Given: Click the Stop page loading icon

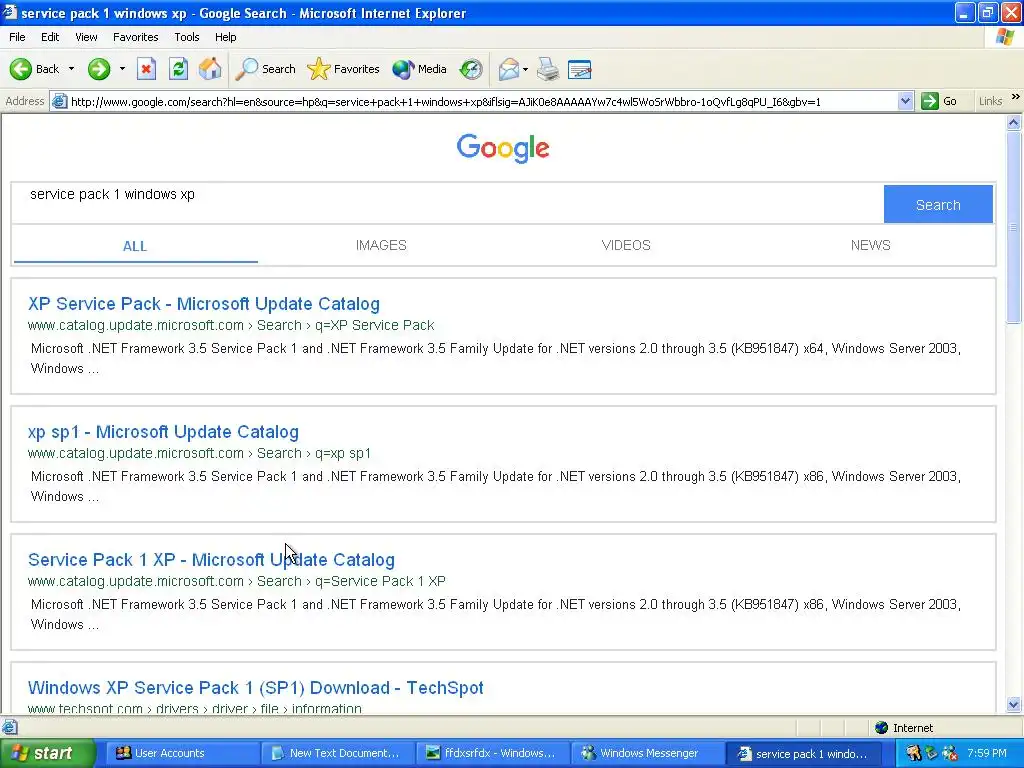Looking at the screenshot, I should (x=146, y=69).
